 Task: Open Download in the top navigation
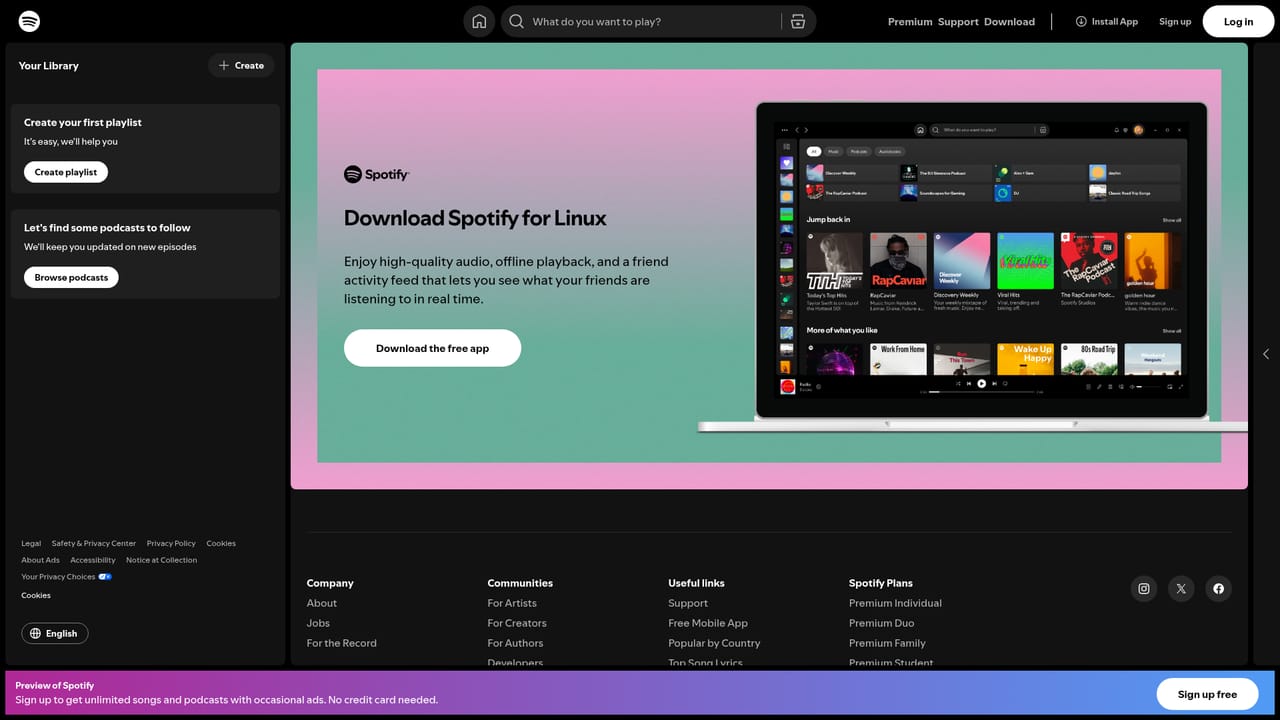pyautogui.click(x=1010, y=21)
